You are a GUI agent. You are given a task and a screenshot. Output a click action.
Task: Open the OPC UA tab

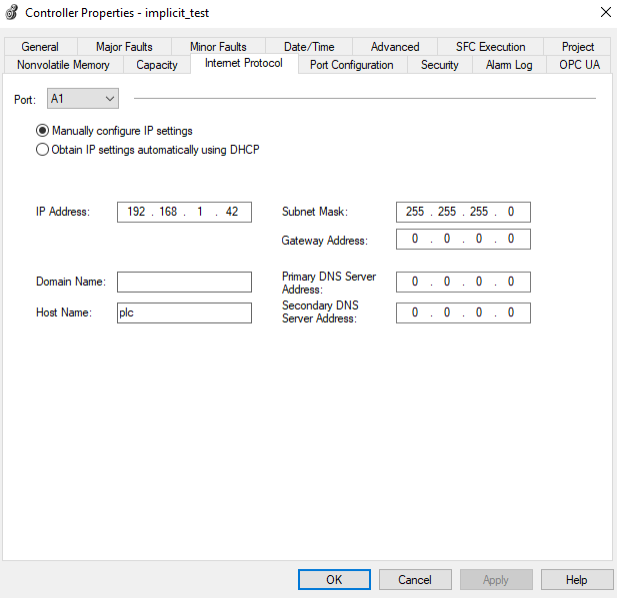coord(580,65)
